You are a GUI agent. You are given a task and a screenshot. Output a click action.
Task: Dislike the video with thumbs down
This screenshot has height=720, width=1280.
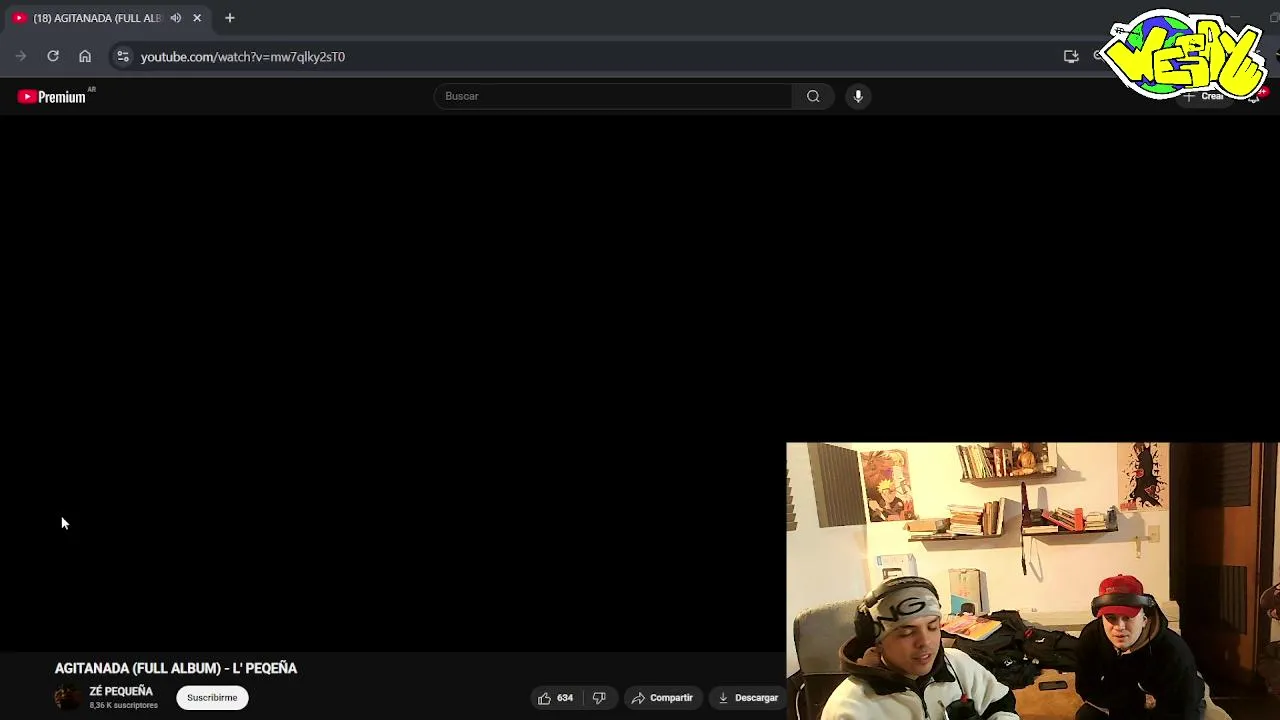tap(599, 698)
